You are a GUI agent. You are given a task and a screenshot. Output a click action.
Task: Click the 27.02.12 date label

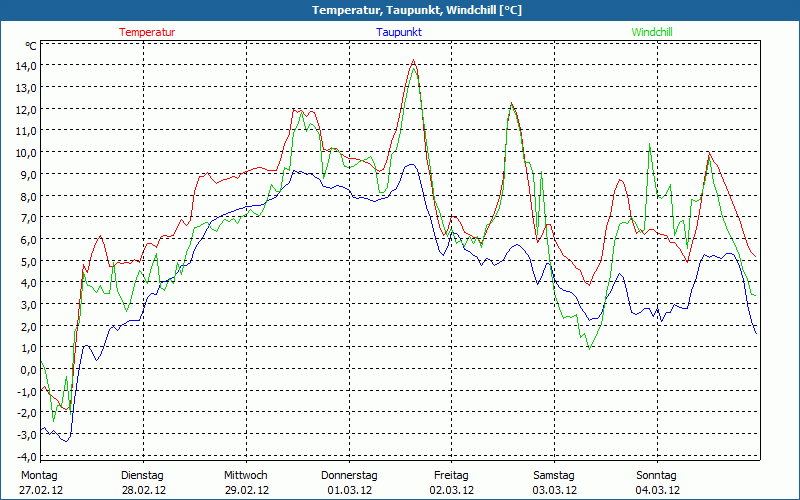pos(41,490)
